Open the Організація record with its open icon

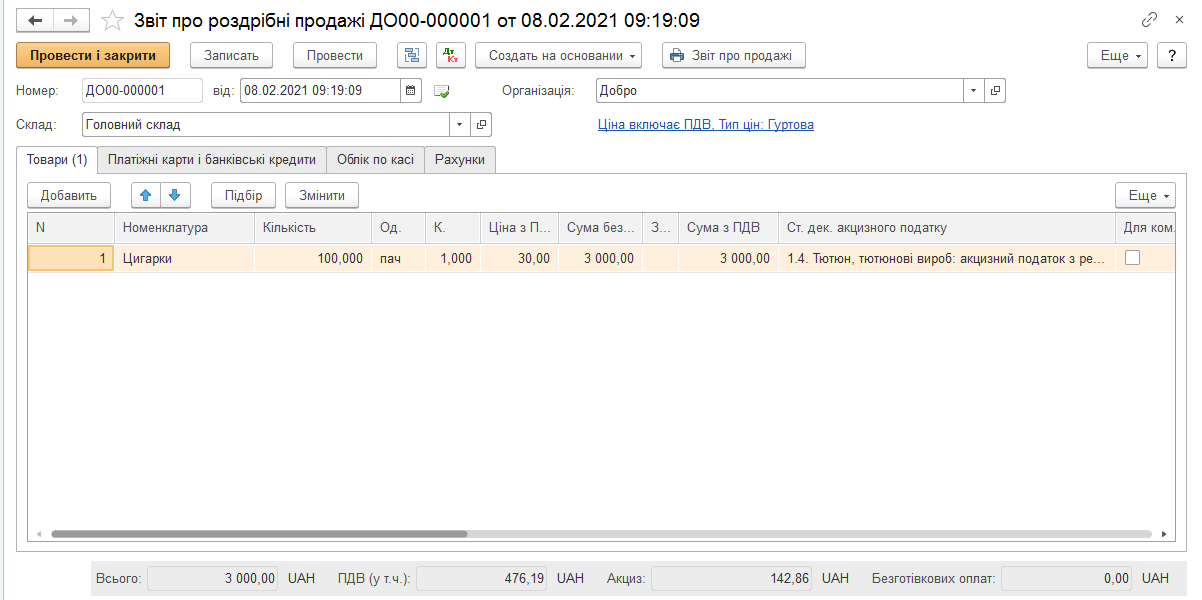[995, 90]
